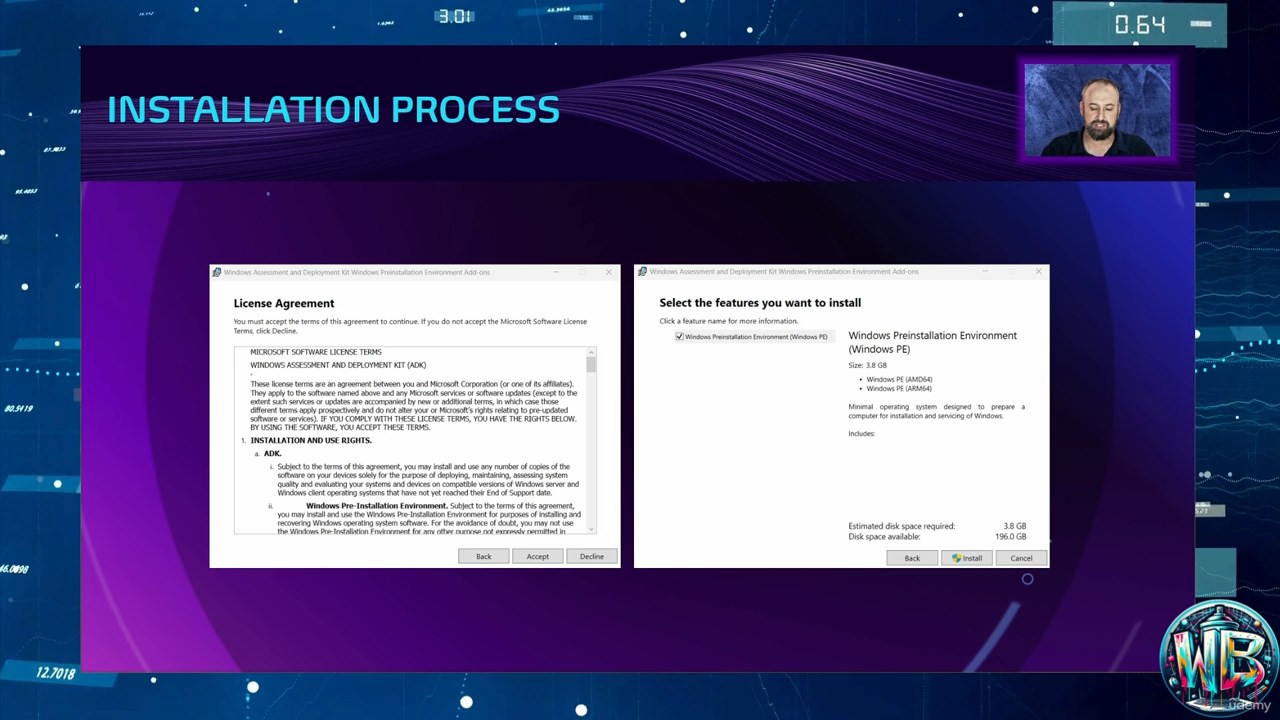This screenshot has height=720, width=1280.
Task: Click the '196.0 GB' disk space value
Action: tap(1010, 537)
